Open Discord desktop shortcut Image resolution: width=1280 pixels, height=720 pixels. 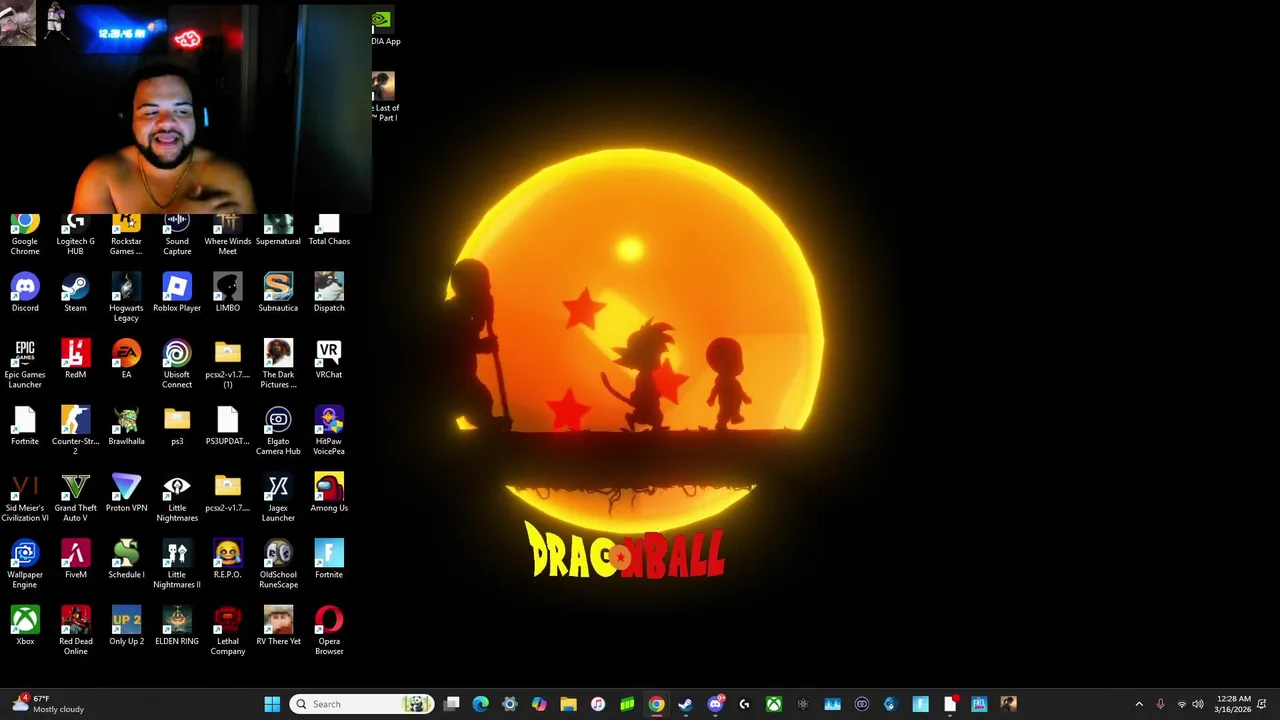[x=25, y=292]
